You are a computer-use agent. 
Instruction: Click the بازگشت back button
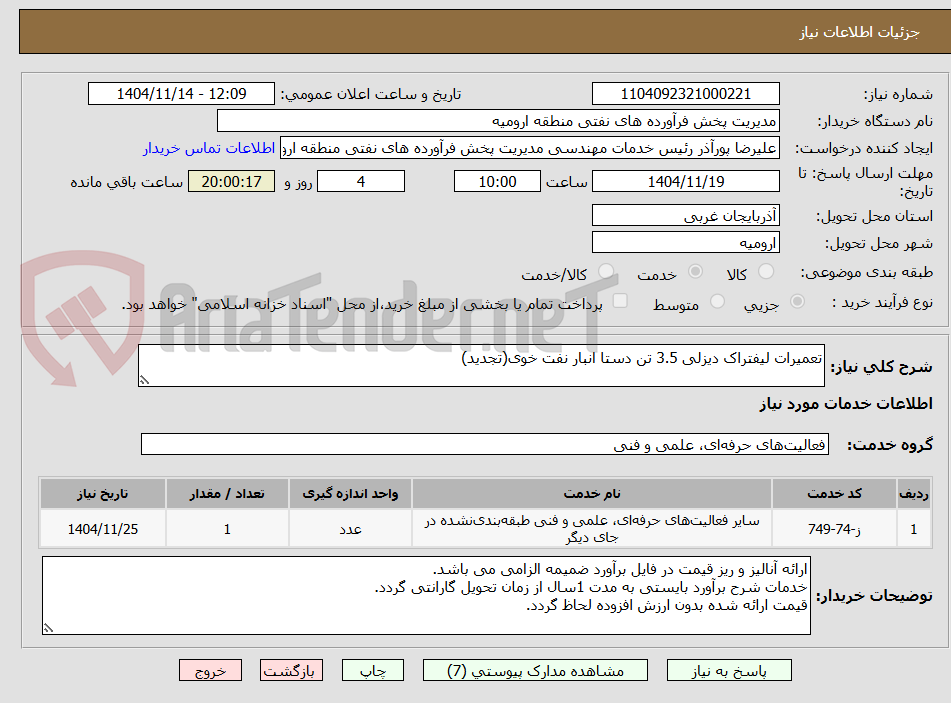[291, 670]
